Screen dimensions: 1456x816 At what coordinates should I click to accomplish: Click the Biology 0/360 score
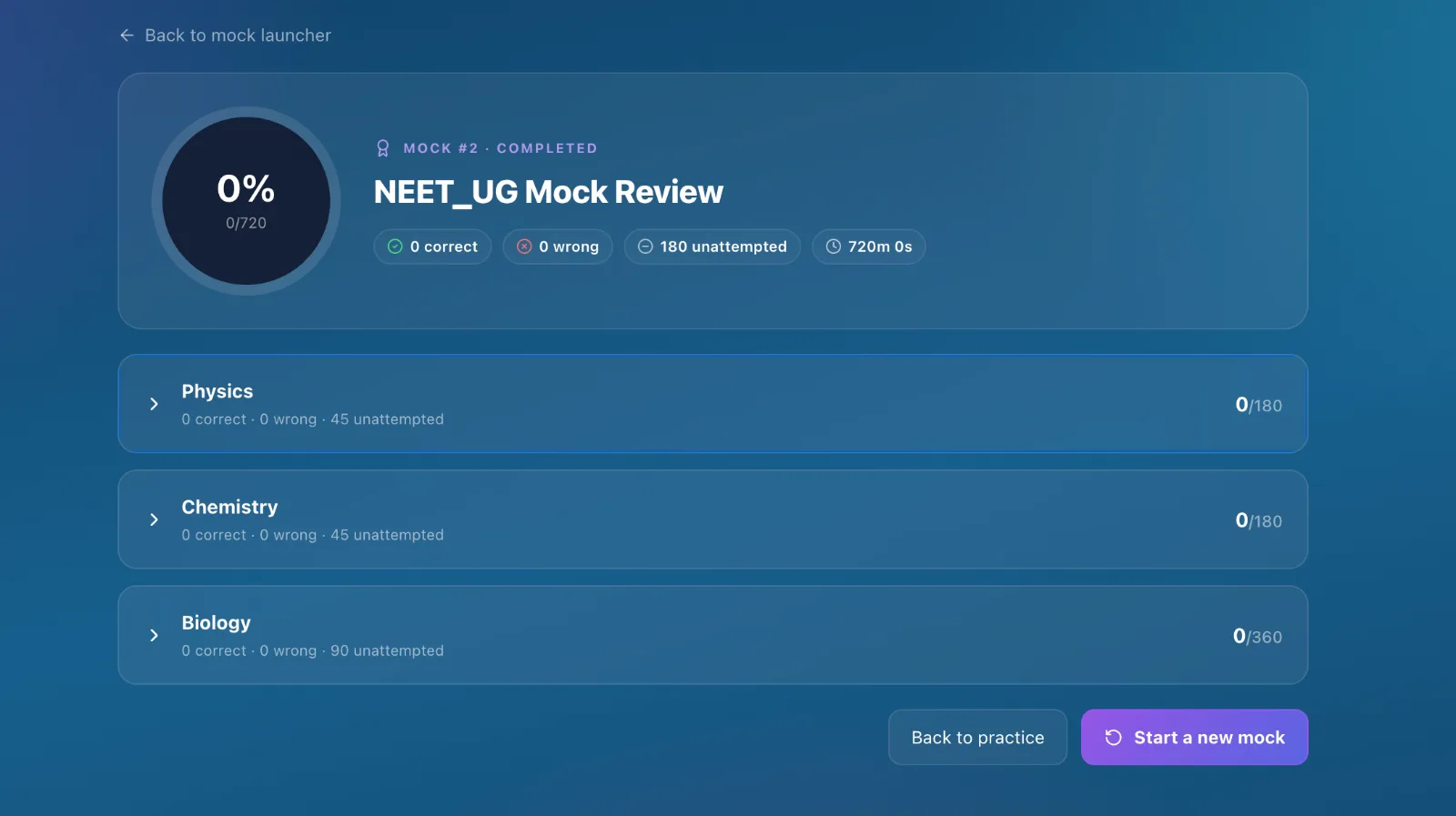coord(1257,636)
